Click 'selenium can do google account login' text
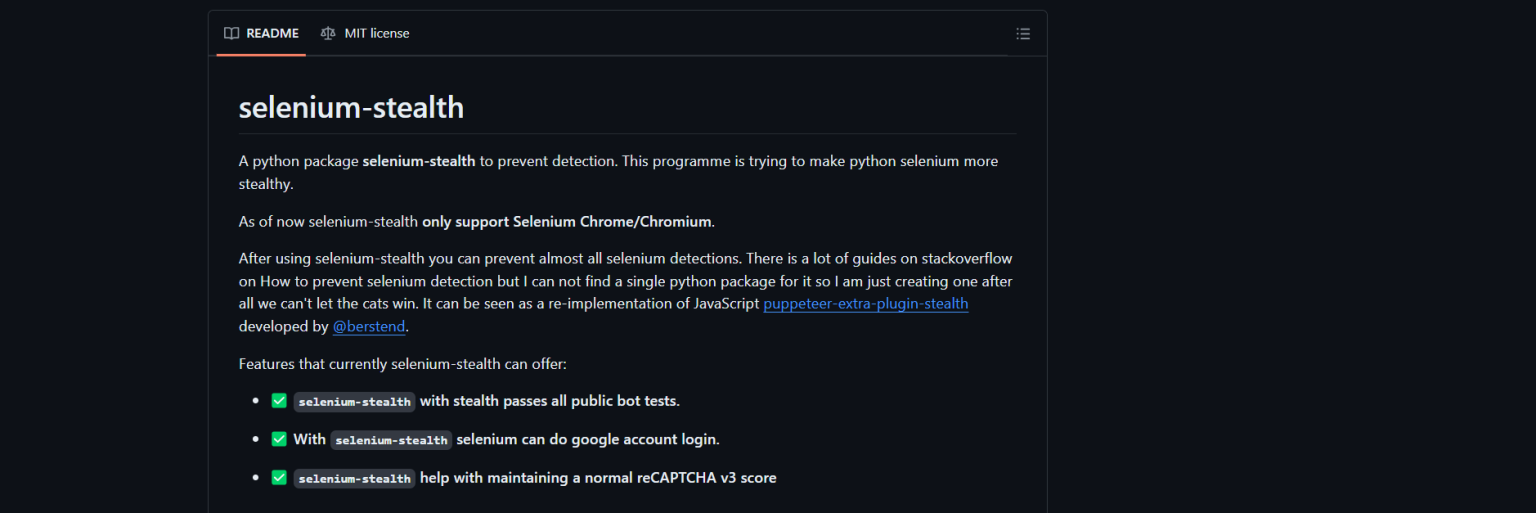 pyautogui.click(x=587, y=439)
